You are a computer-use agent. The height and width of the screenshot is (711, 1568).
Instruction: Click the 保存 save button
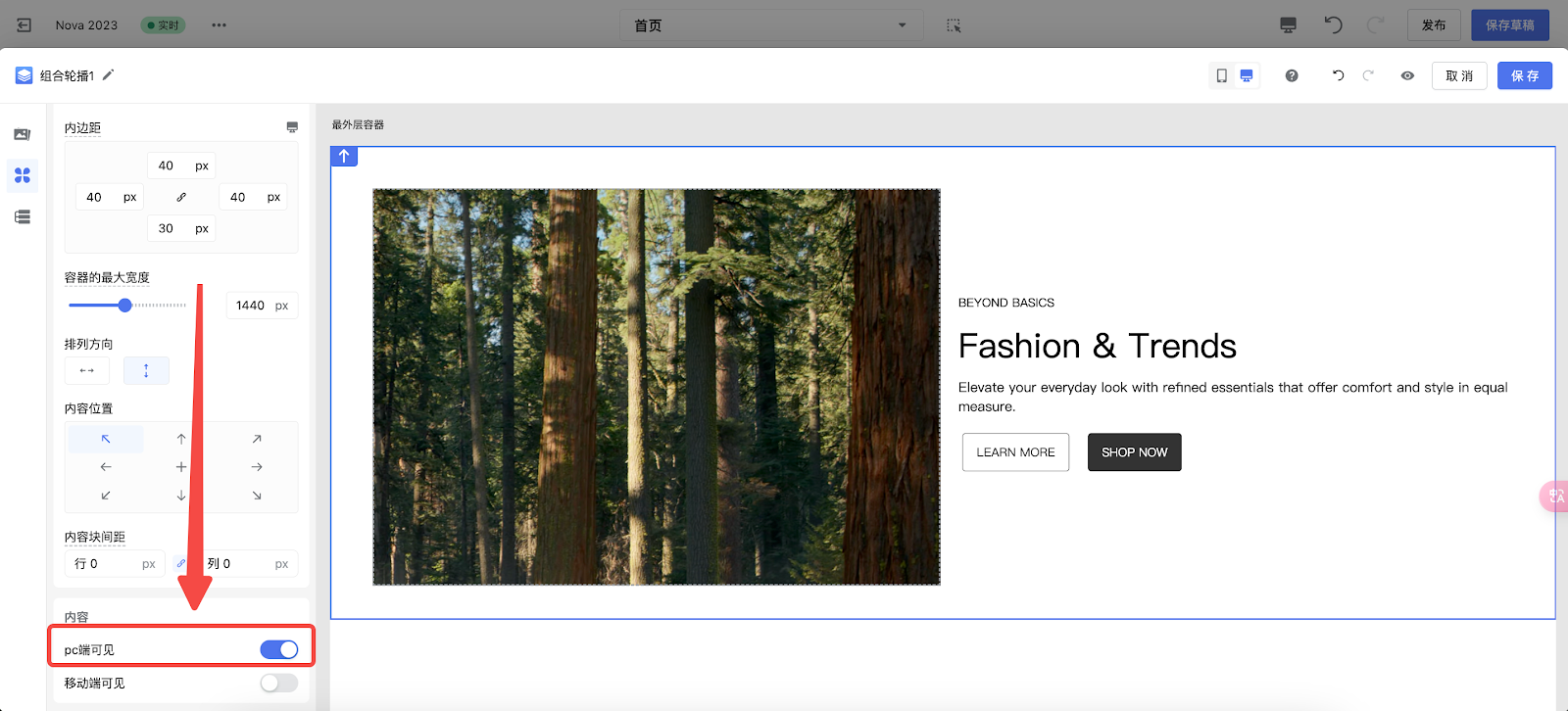coord(1525,75)
